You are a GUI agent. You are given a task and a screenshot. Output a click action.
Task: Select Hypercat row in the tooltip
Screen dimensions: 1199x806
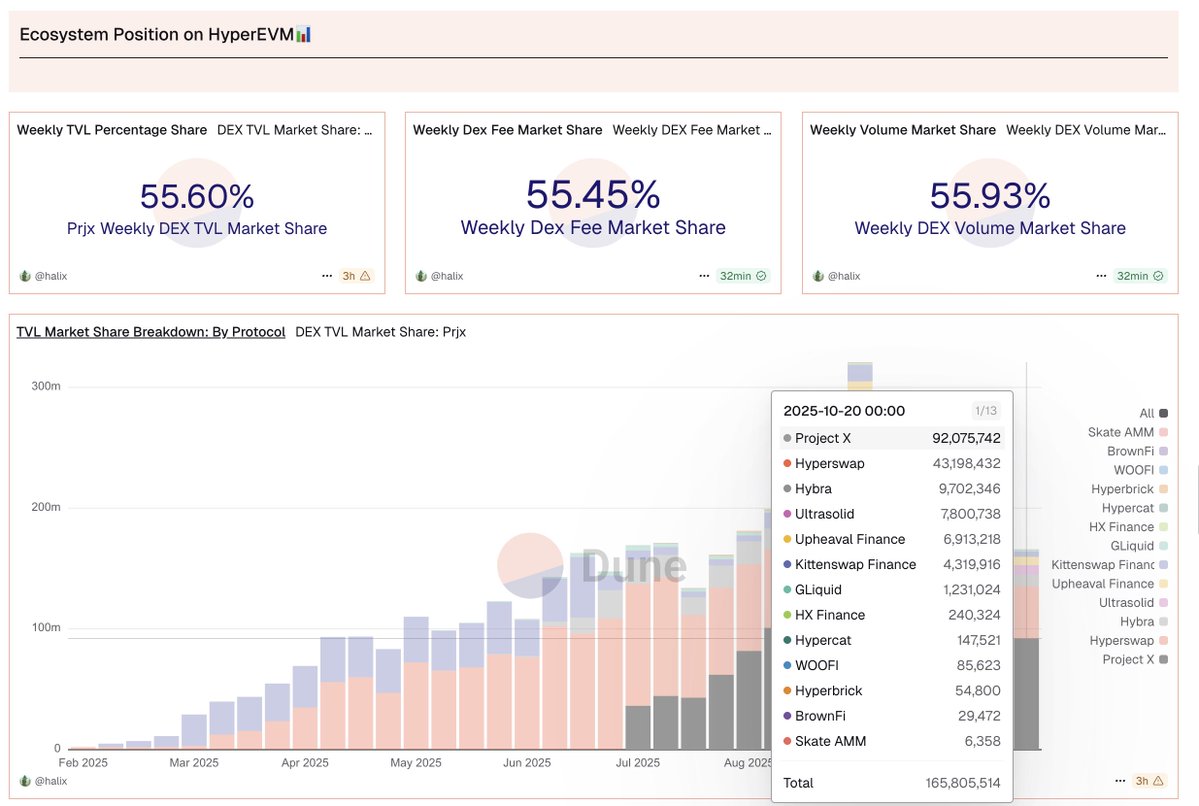[x=892, y=640]
